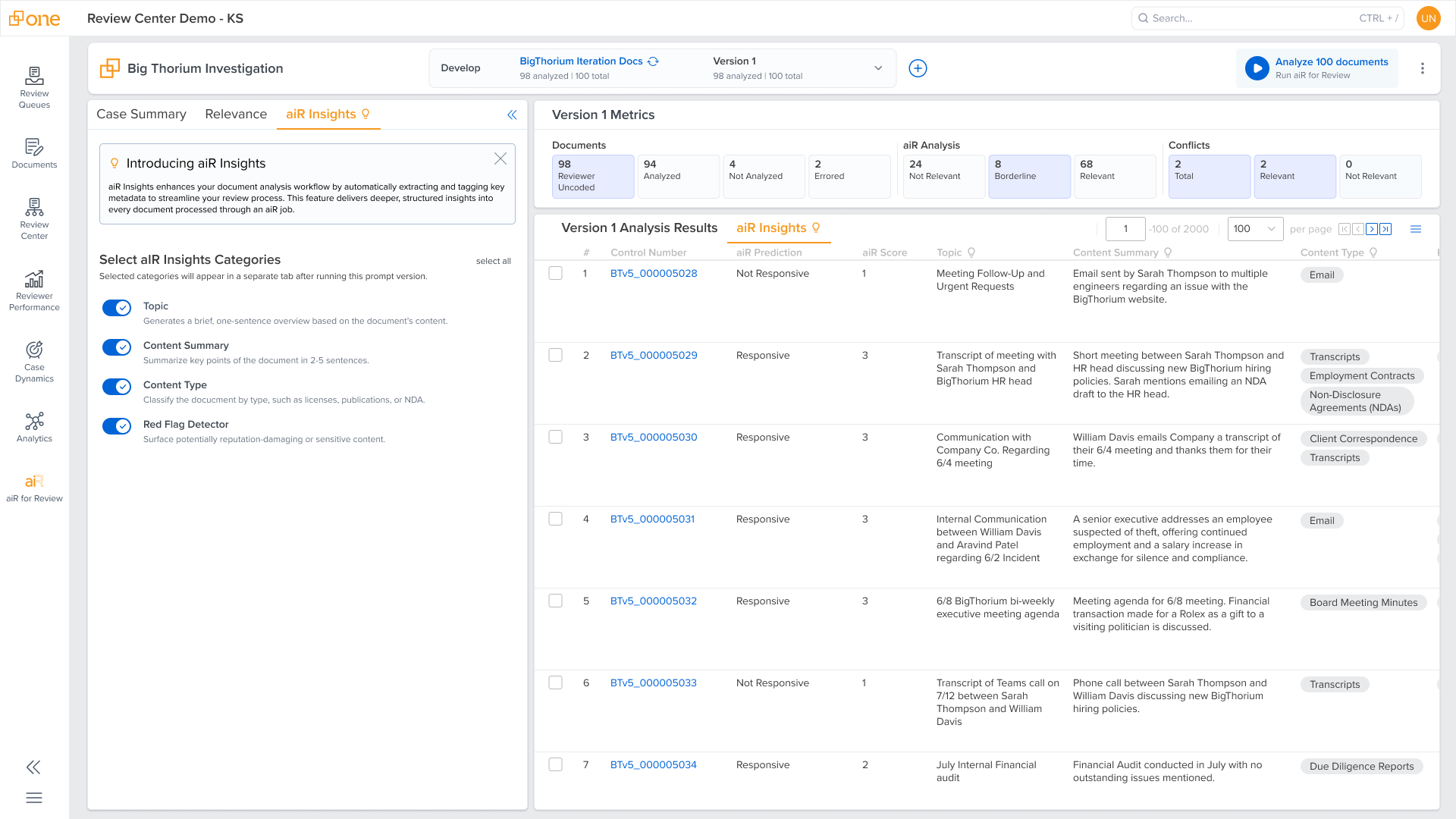Go to the next results page arrow
The image size is (1456, 819).
(1372, 229)
